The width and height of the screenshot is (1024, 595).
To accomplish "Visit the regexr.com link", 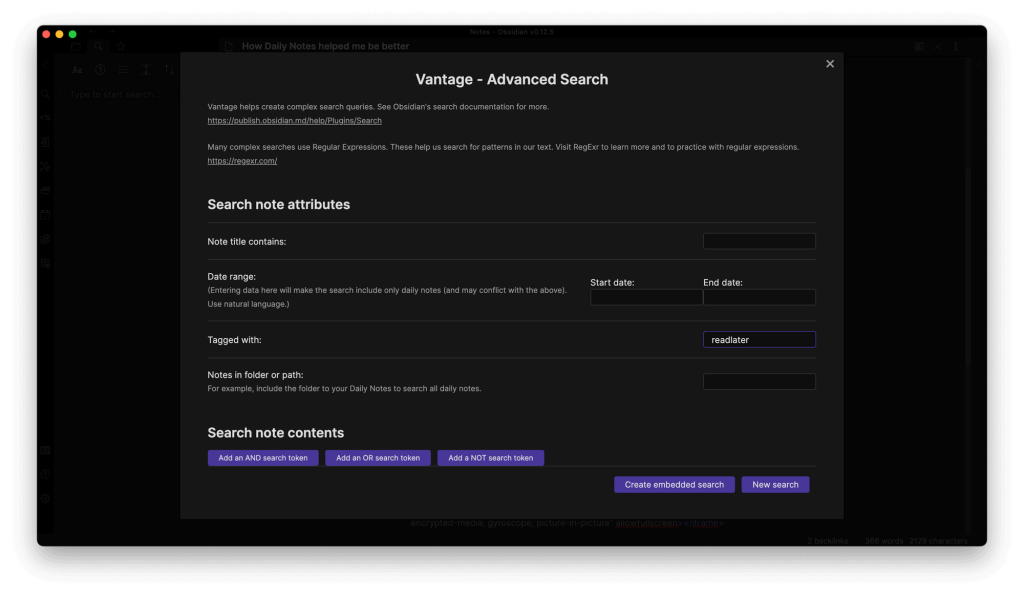I will click(242, 160).
